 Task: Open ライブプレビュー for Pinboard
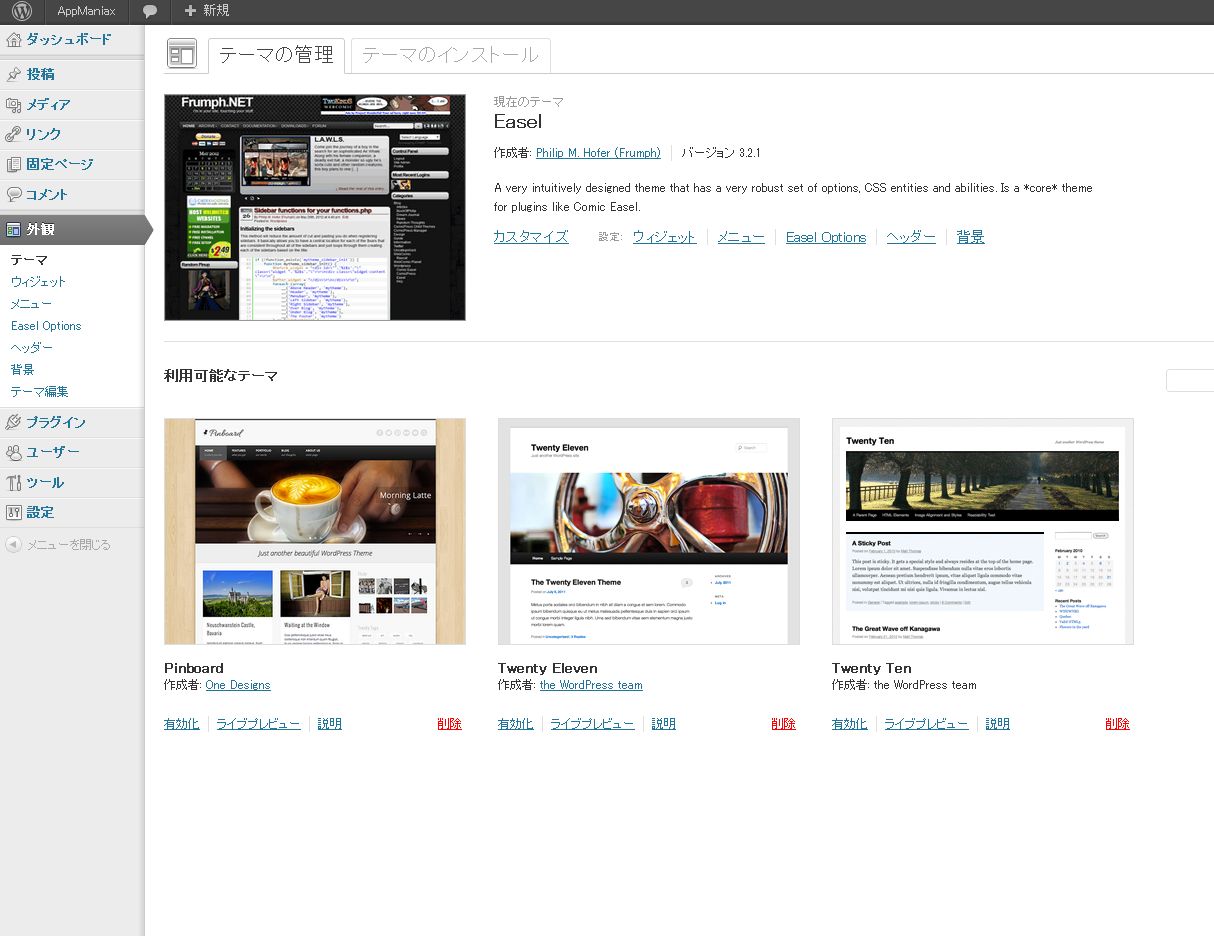(258, 724)
